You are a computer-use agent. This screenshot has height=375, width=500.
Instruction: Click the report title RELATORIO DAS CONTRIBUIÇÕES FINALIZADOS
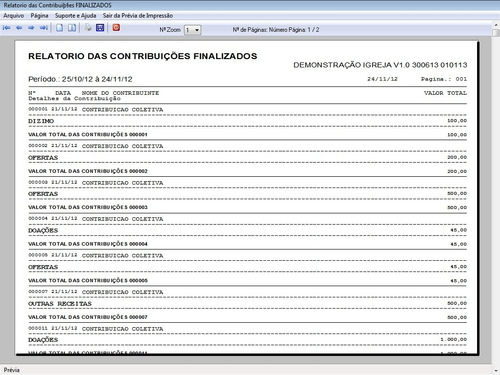pyautogui.click(x=143, y=56)
